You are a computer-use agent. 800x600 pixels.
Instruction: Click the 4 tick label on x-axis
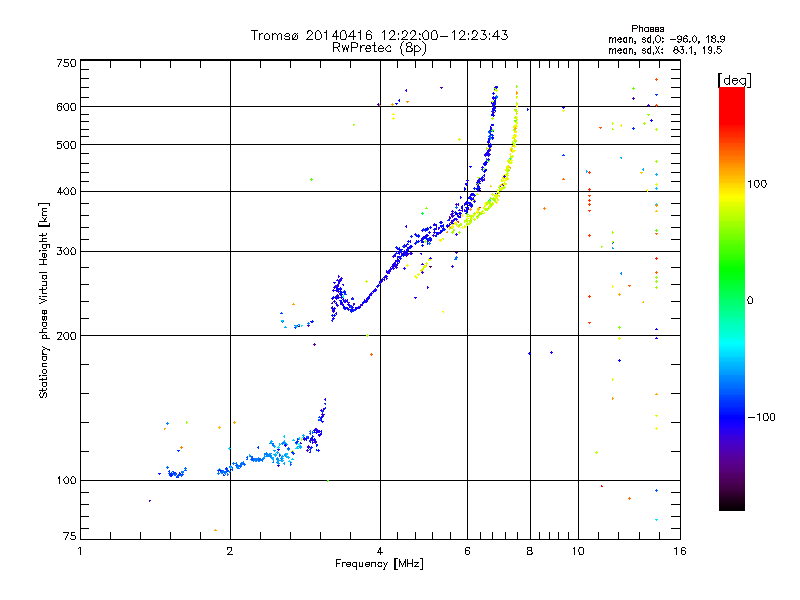380,551
